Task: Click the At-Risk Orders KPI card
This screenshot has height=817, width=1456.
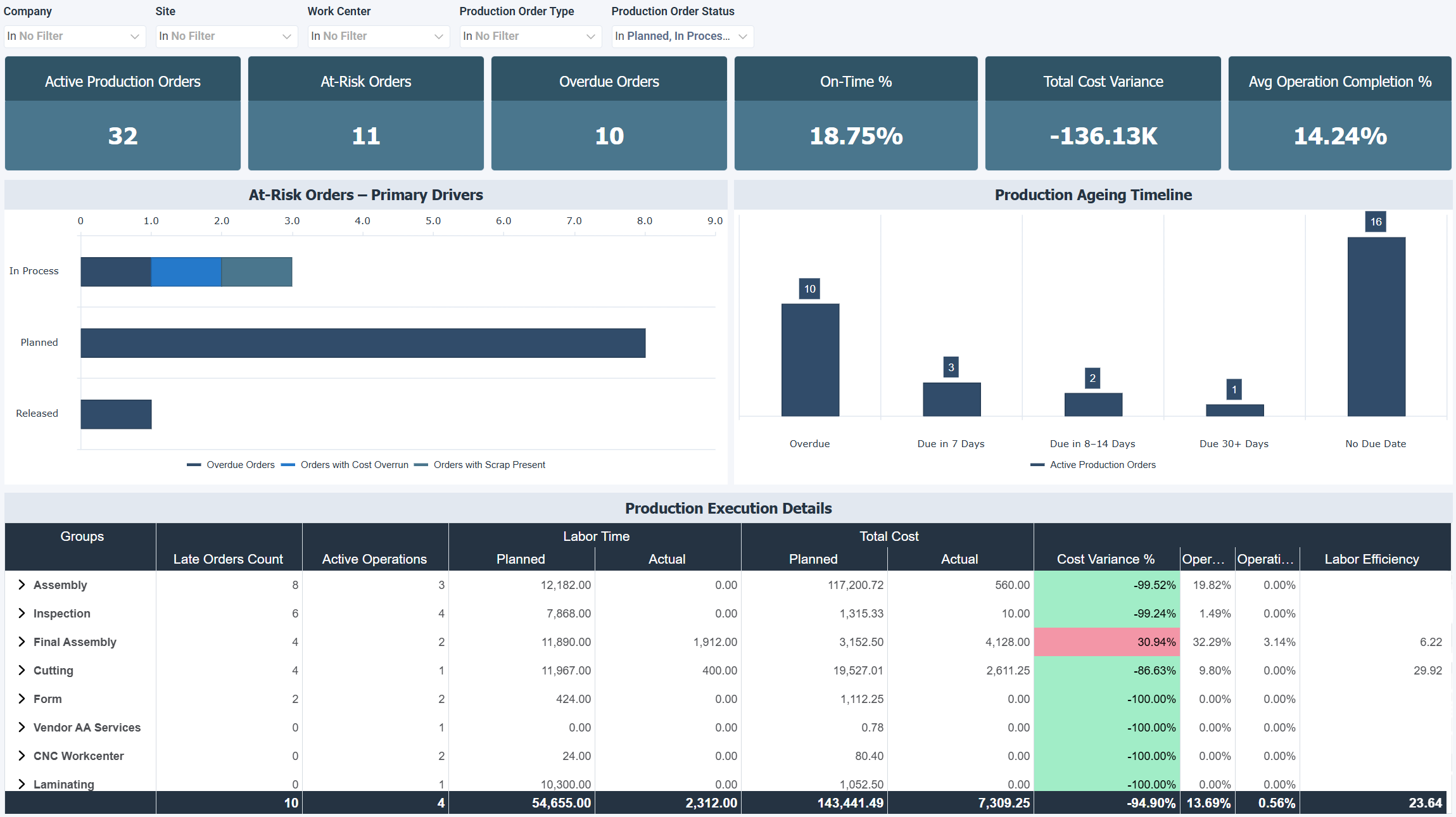Action: coord(365,113)
